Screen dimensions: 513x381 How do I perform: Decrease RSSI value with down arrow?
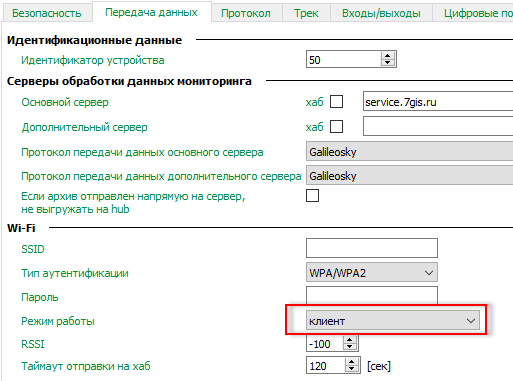tap(350, 347)
